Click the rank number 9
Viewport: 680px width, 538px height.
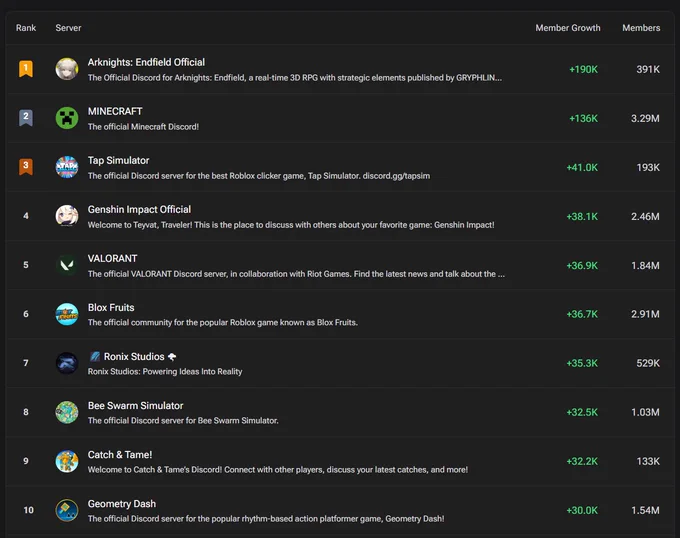pos(26,461)
